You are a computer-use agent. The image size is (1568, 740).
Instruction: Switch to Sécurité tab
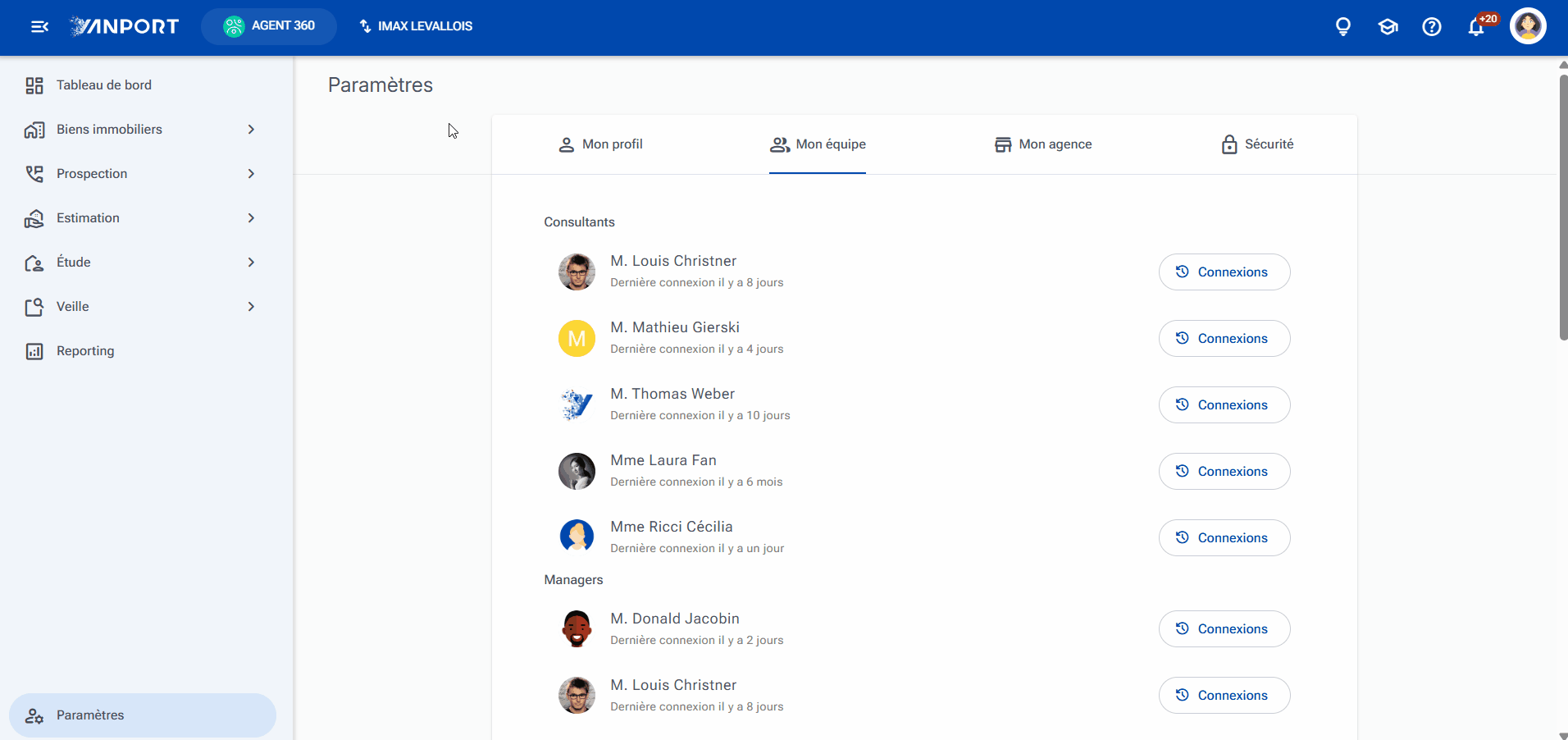pyautogui.click(x=1257, y=144)
